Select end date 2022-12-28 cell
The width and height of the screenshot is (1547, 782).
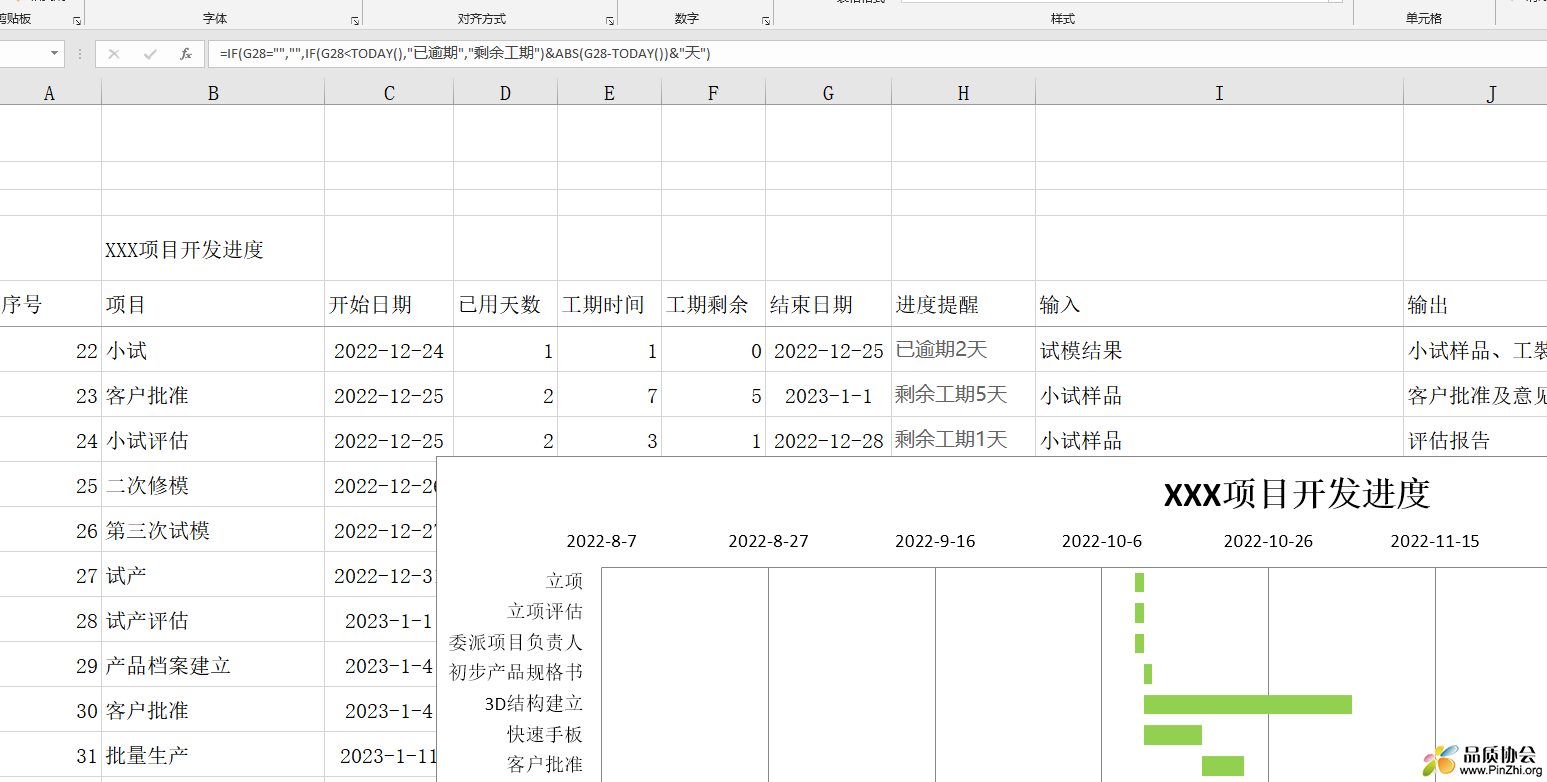click(828, 439)
